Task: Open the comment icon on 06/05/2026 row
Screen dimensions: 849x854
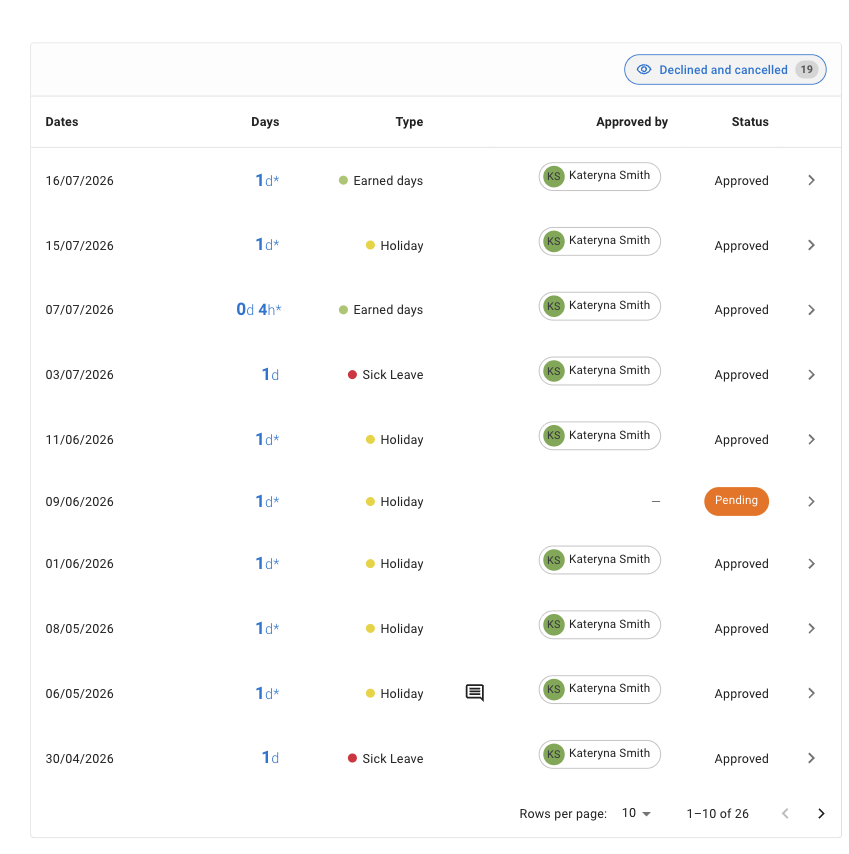Action: point(474,693)
